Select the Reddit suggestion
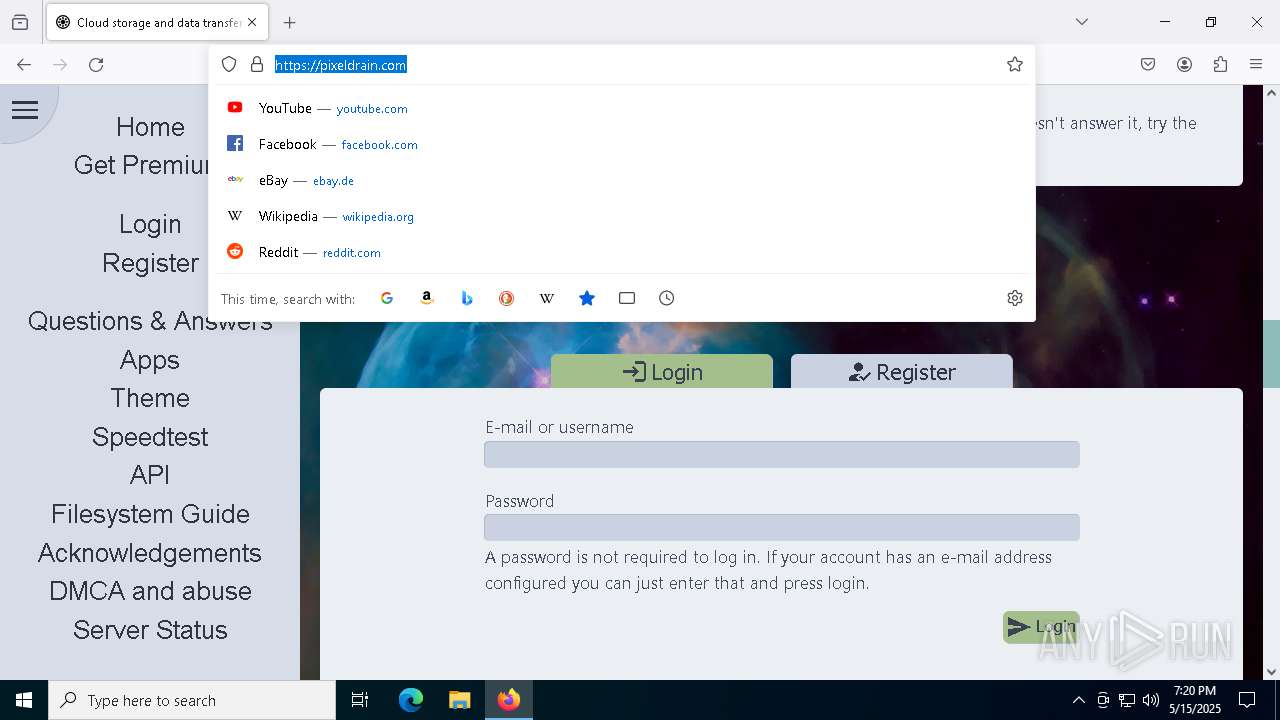 622,252
